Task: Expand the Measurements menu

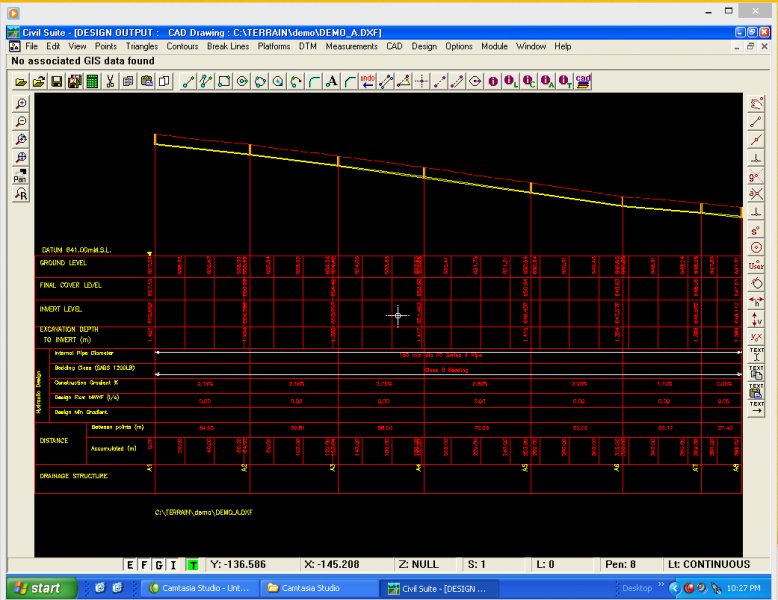Action: coord(351,46)
